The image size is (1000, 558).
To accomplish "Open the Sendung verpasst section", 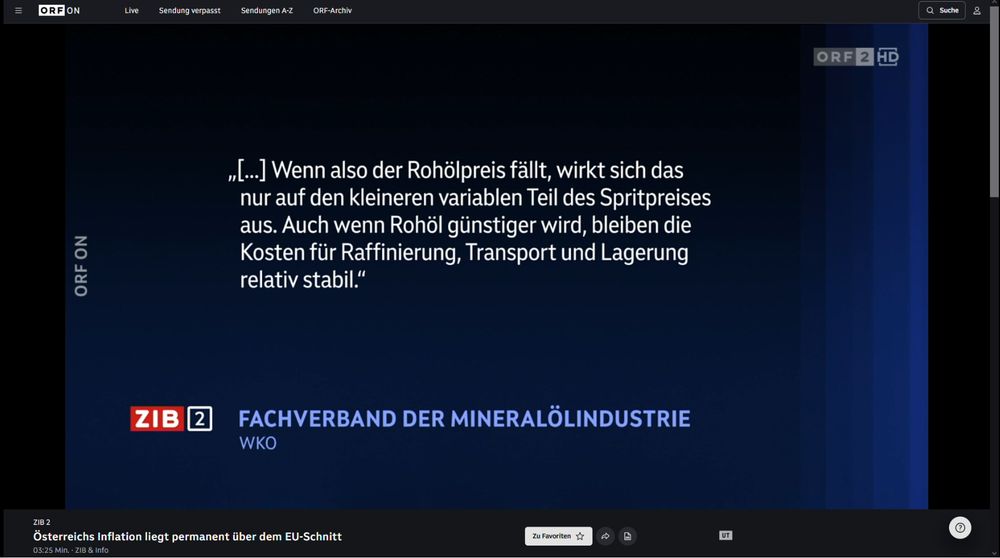I will click(189, 10).
